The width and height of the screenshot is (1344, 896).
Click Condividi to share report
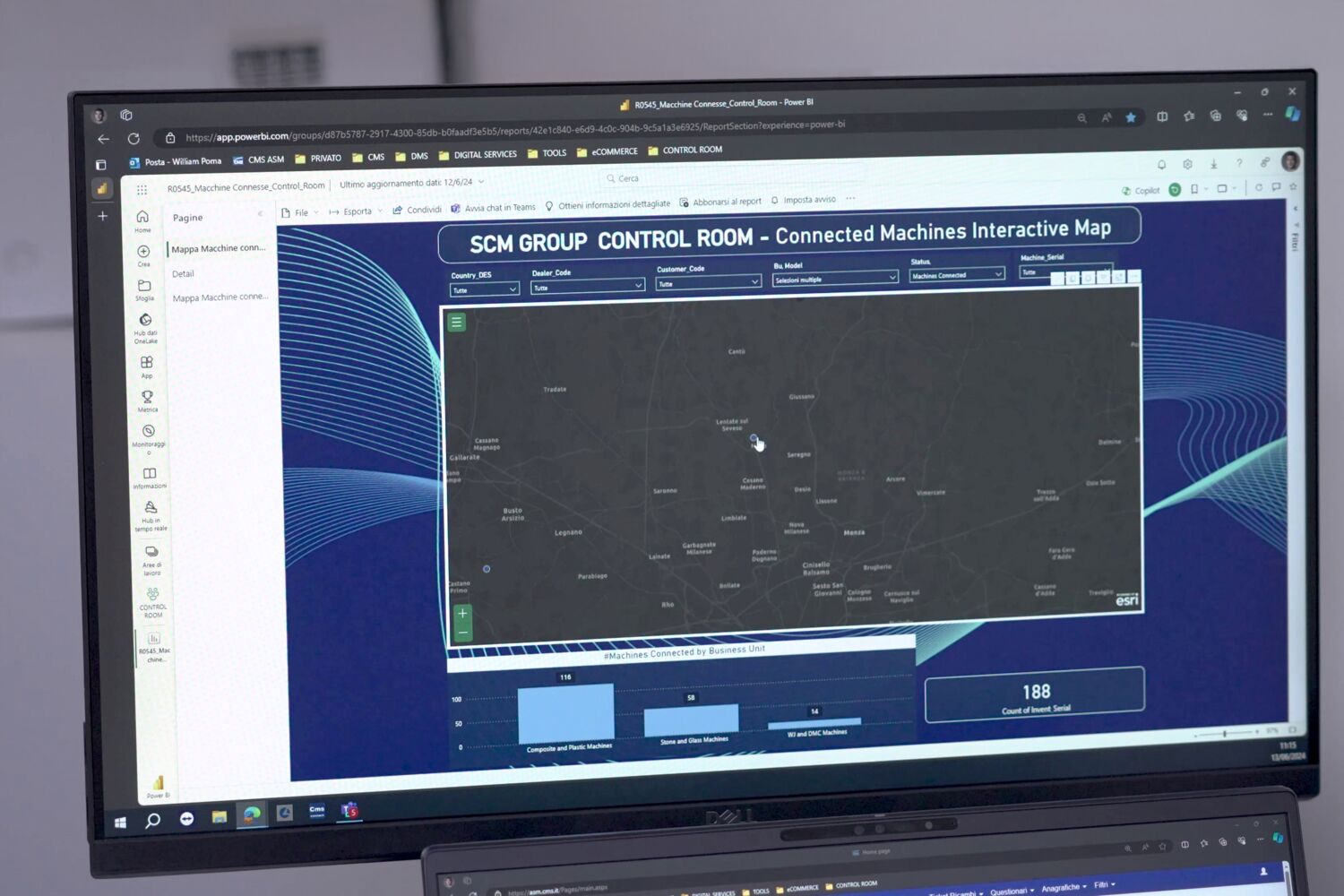click(417, 210)
